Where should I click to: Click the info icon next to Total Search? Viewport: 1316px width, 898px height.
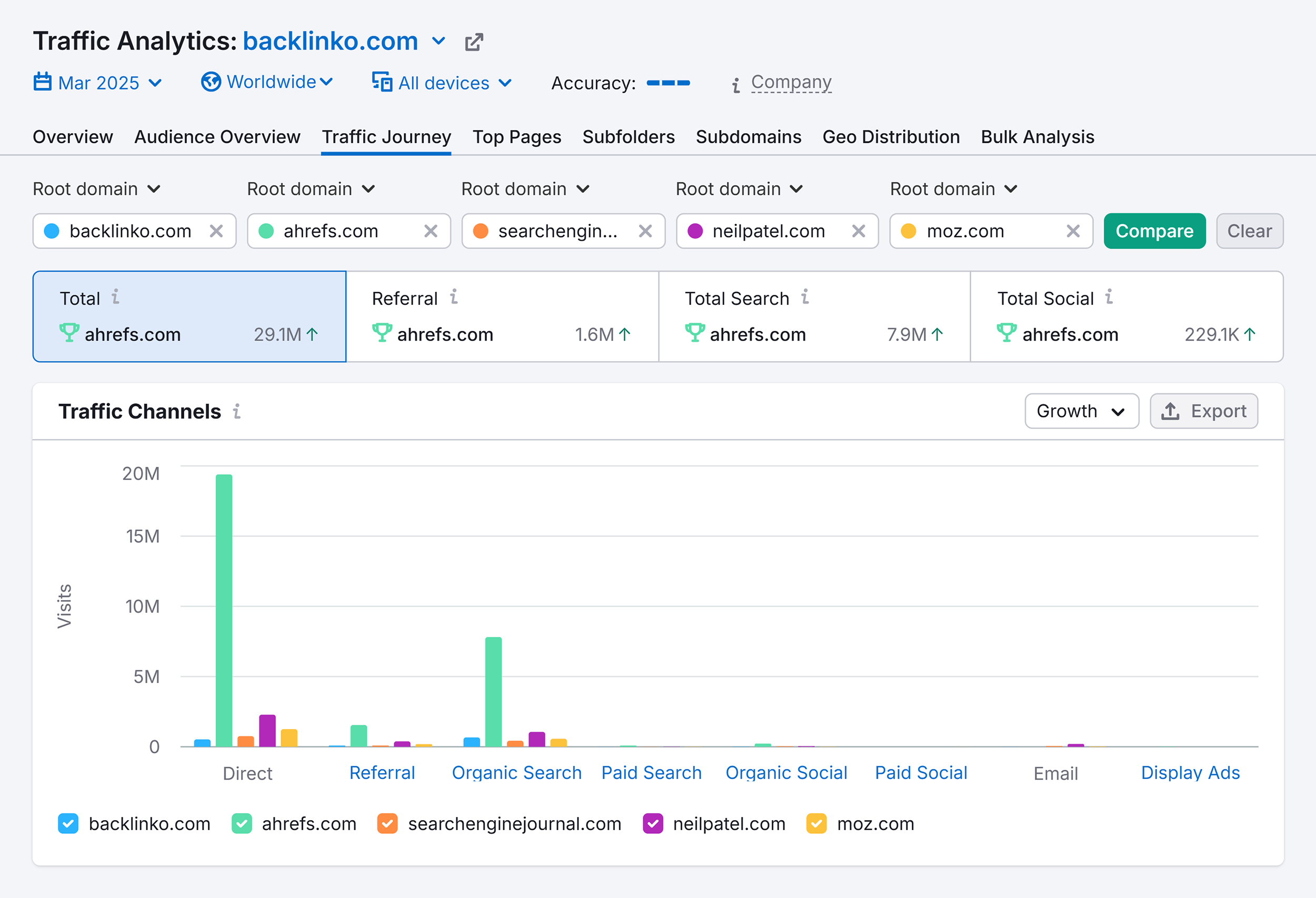[x=805, y=297]
